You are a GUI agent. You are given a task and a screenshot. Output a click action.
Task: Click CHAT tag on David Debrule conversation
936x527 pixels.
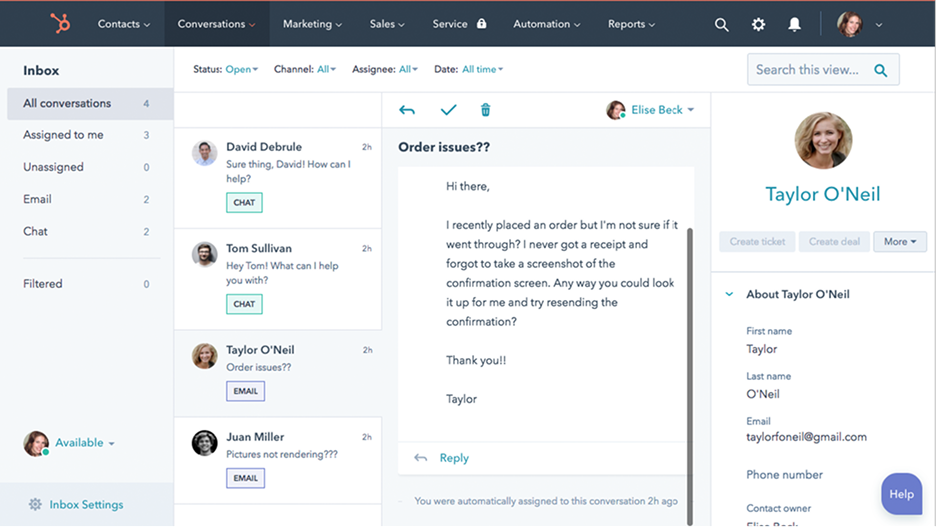pos(244,202)
